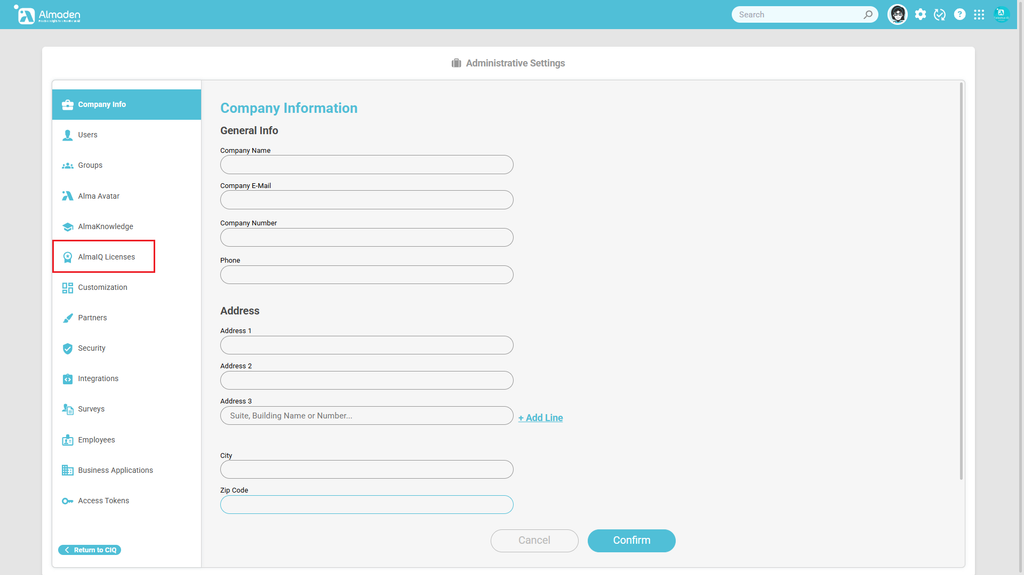Click the City input field
The height and width of the screenshot is (575, 1024).
366,469
